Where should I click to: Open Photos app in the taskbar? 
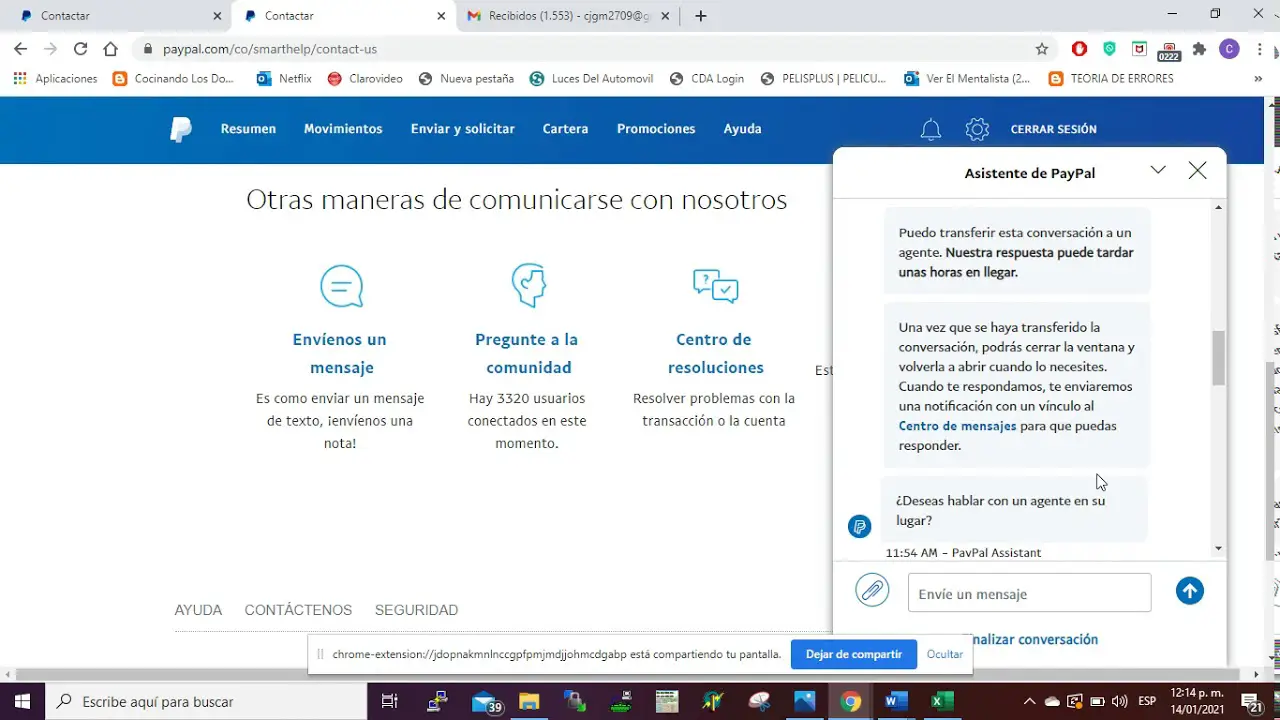point(804,701)
